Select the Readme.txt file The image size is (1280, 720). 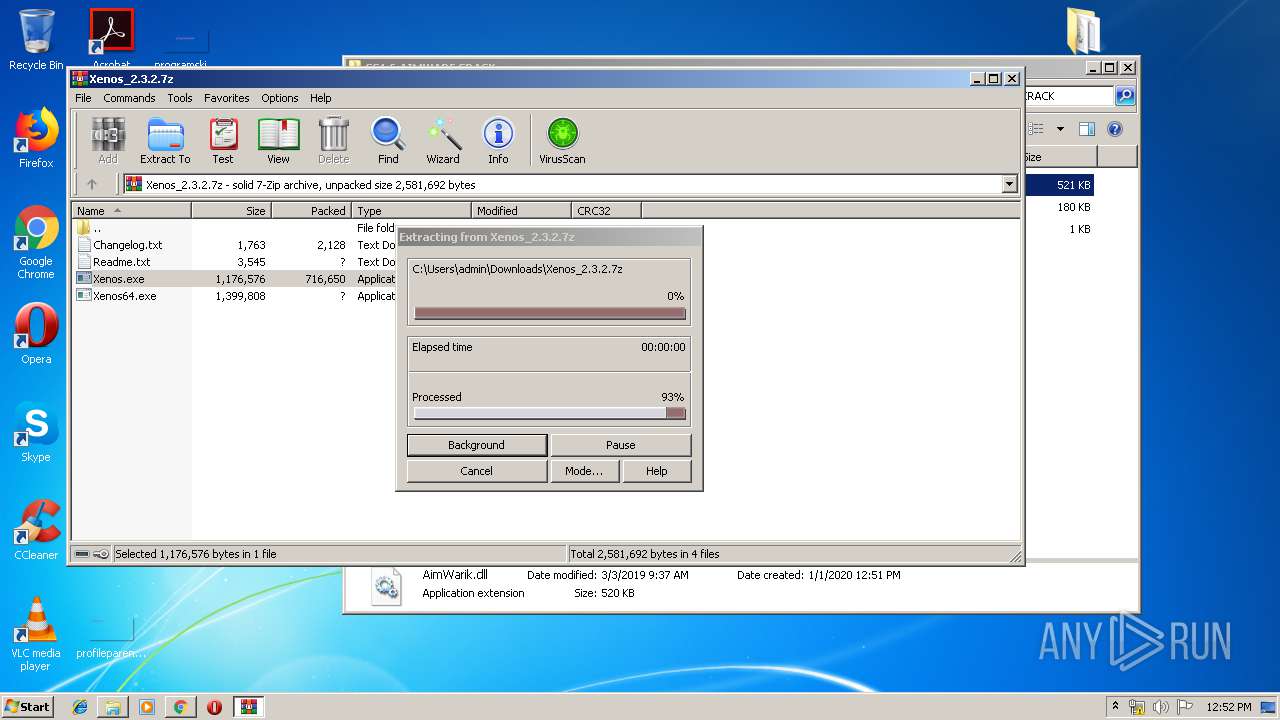(x=121, y=262)
